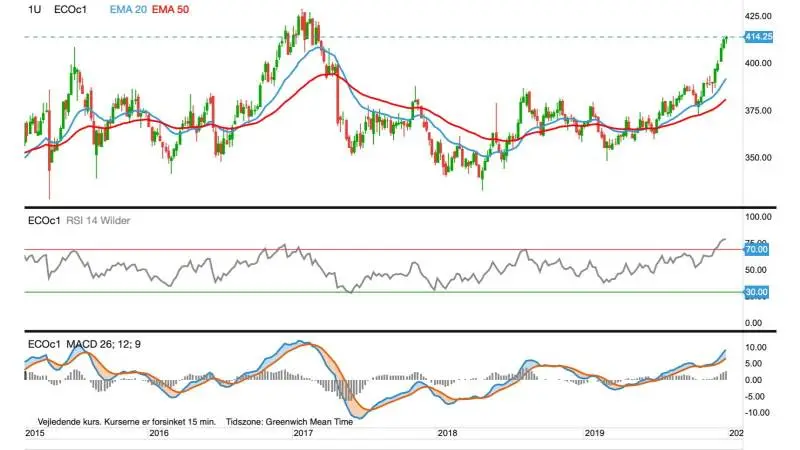800x450 pixels.
Task: Click the 414.25 current price tag
Action: point(759,37)
